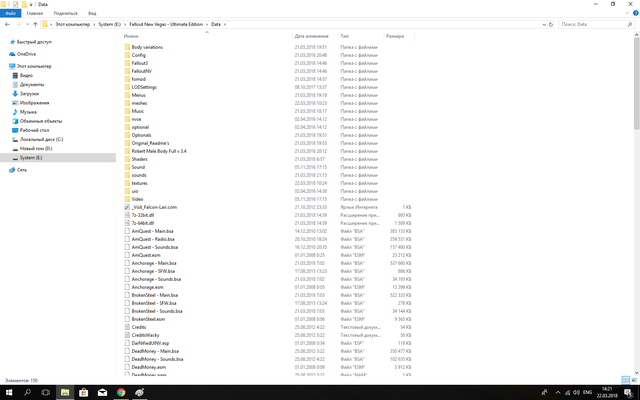
Task: Select Этот компьютер in navigation pane
Action: pos(34,66)
